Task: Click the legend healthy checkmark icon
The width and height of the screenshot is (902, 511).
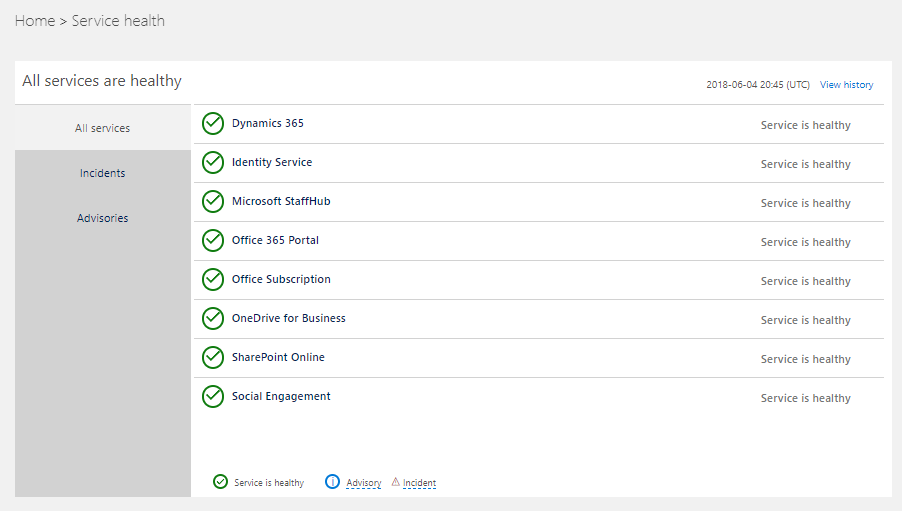Action: [220, 482]
